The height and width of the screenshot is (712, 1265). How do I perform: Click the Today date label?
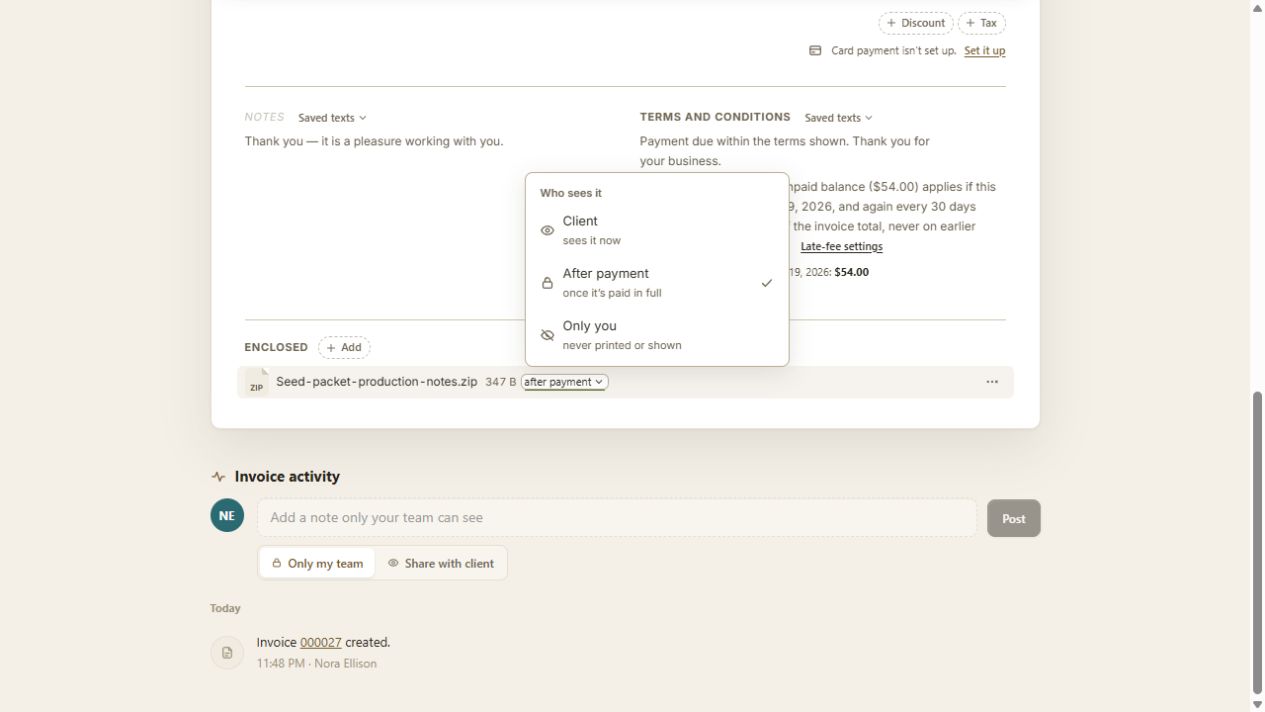[x=225, y=608]
